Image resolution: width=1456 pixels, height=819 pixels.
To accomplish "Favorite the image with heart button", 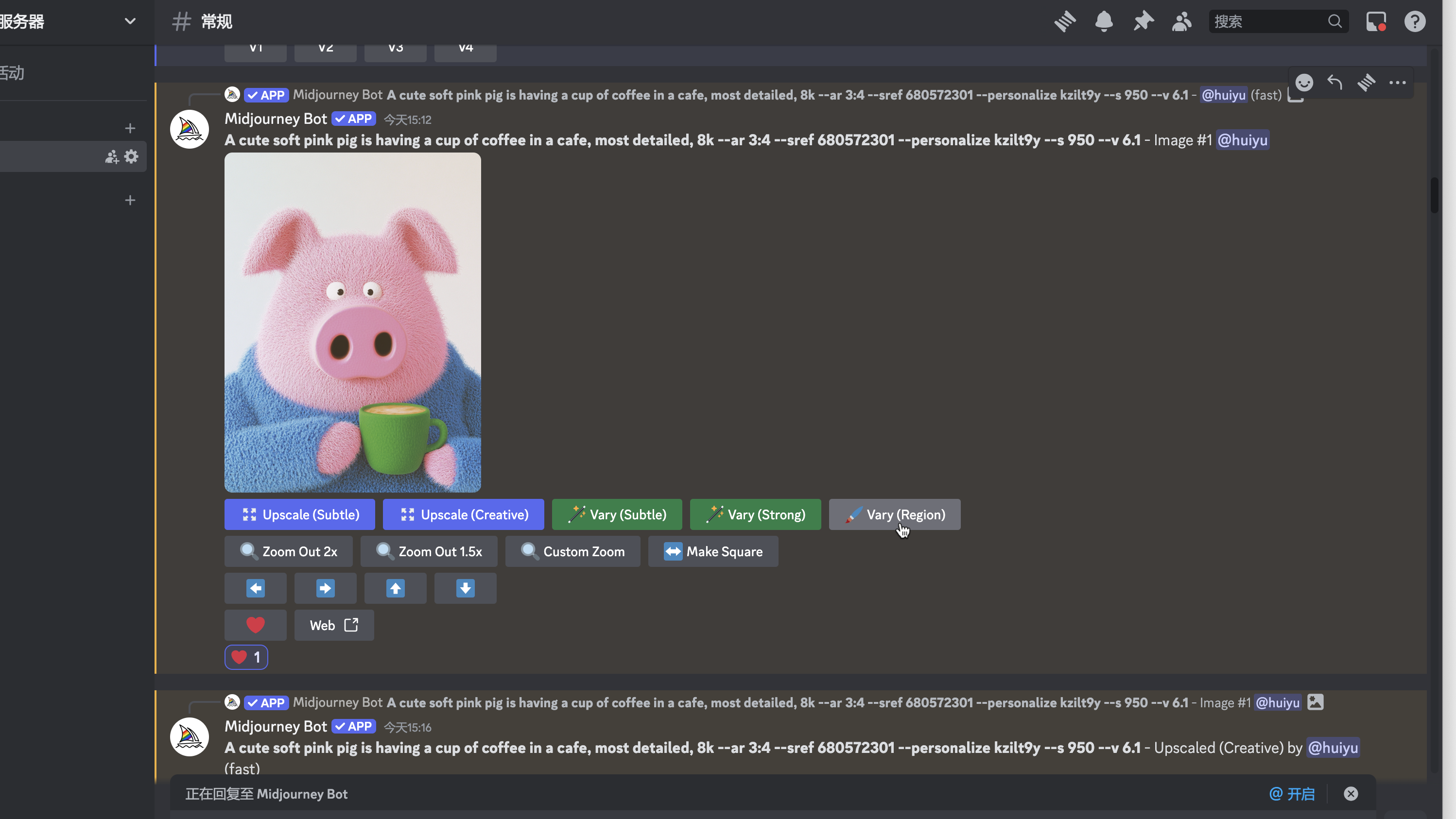I will 256,625.
